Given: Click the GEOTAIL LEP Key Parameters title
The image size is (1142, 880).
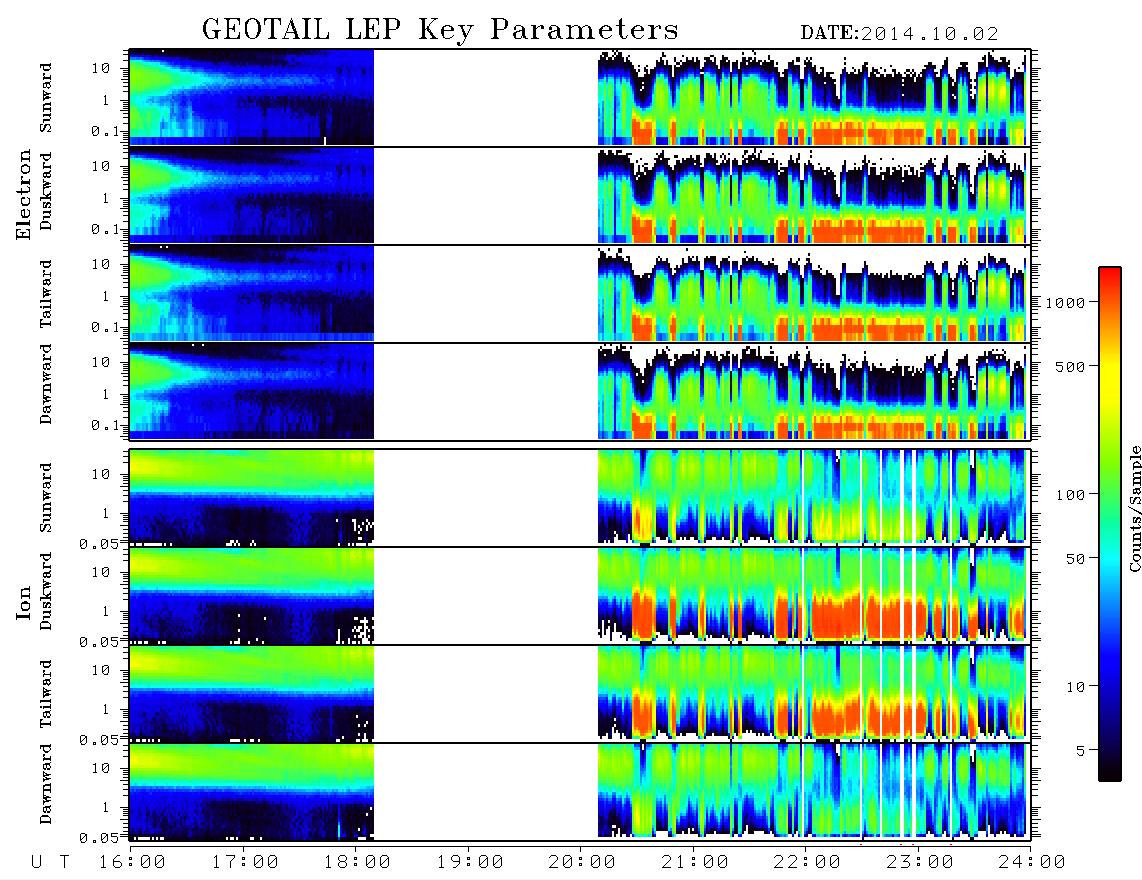Looking at the screenshot, I should click(440, 30).
